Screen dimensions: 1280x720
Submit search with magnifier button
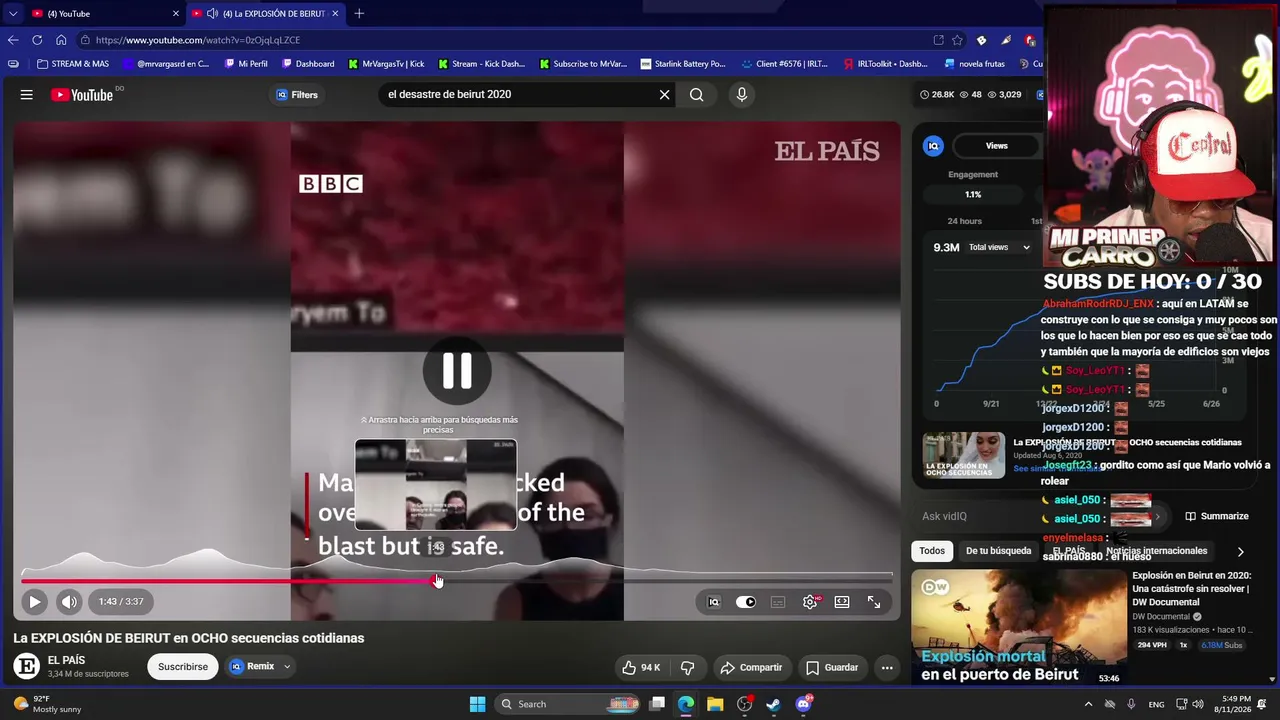697,95
